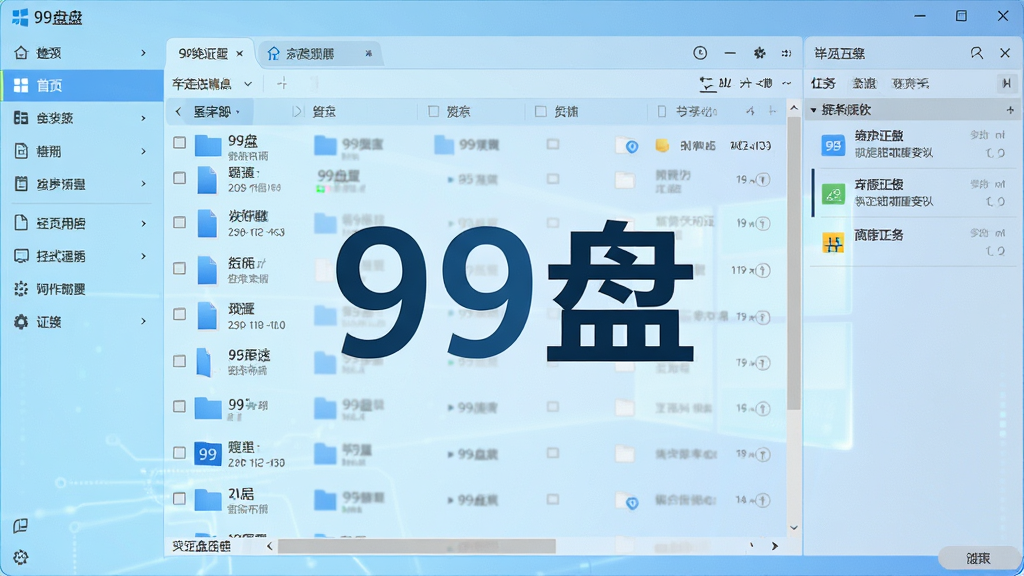Click the Windows logo in the title bar
The height and width of the screenshot is (576, 1024).
tap(20, 18)
